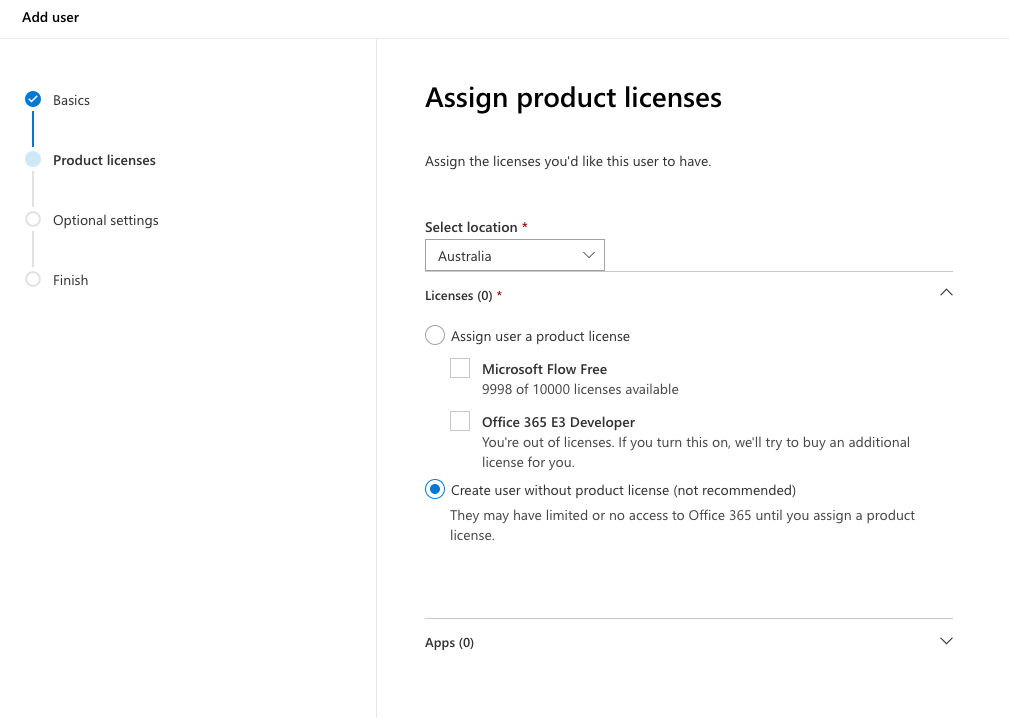This screenshot has width=1009, height=718.
Task: Click the 9998 of 10000 licenses available text
Action: click(x=580, y=389)
